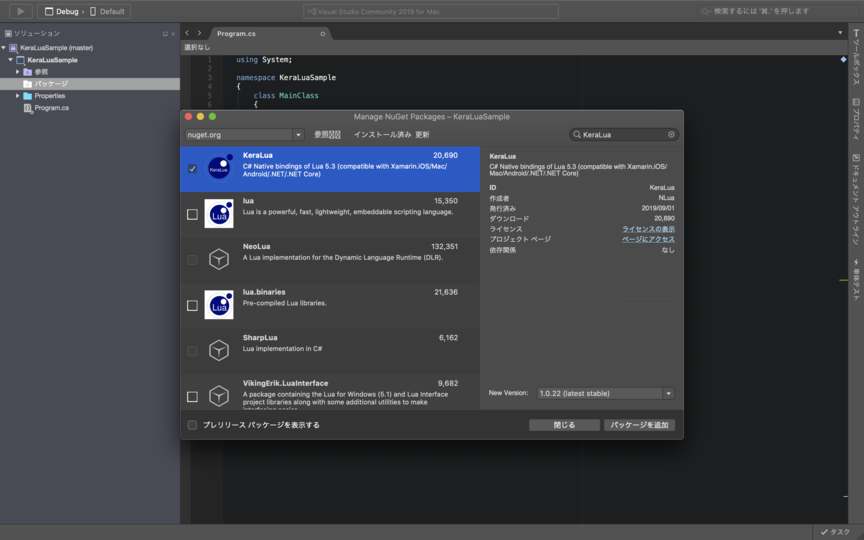Navigate back with the left arrow in the editor
Viewport: 864px width, 540px height.
187,33
